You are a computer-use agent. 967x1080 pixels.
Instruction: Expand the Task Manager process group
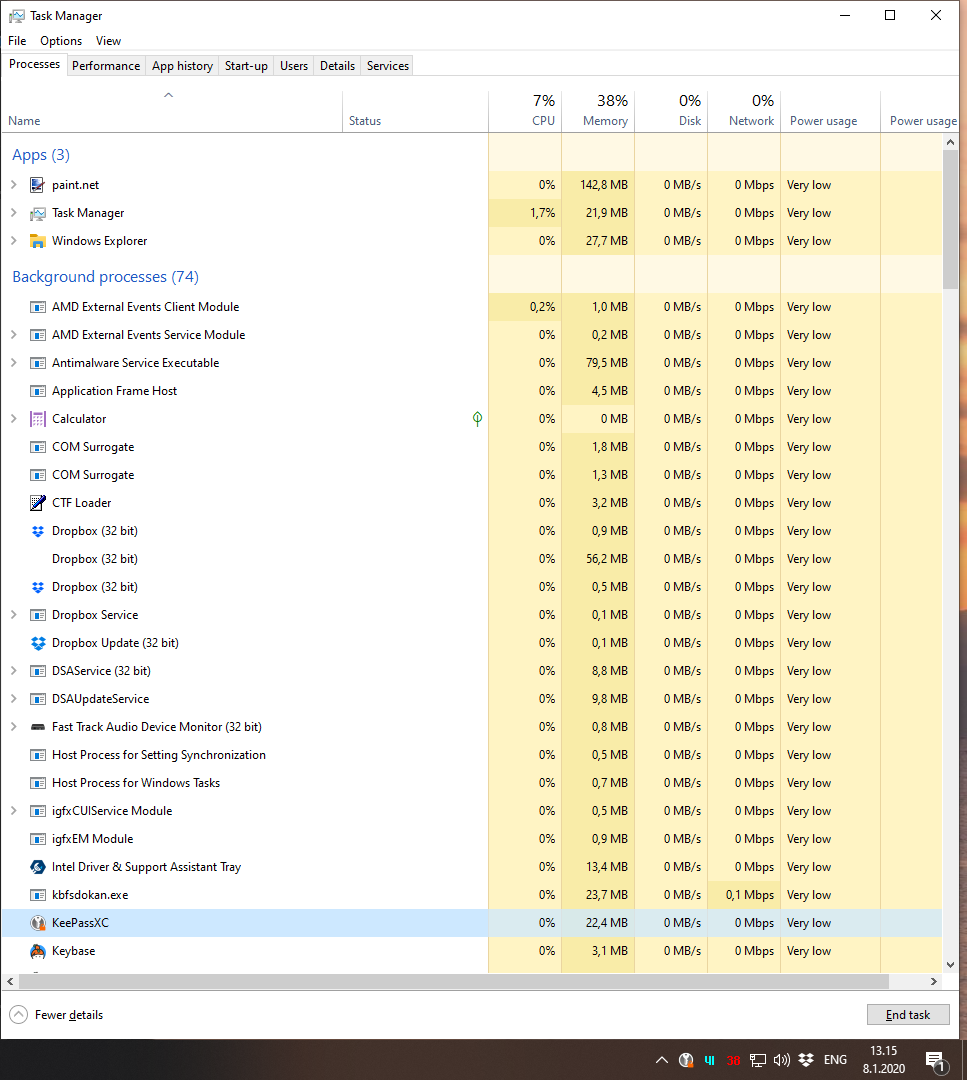click(x=13, y=213)
